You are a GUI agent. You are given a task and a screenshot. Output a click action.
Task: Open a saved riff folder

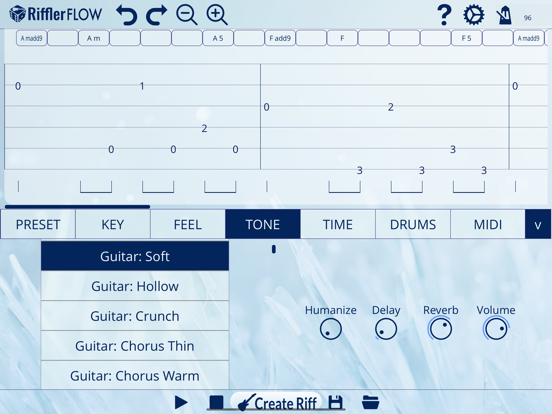(371, 402)
